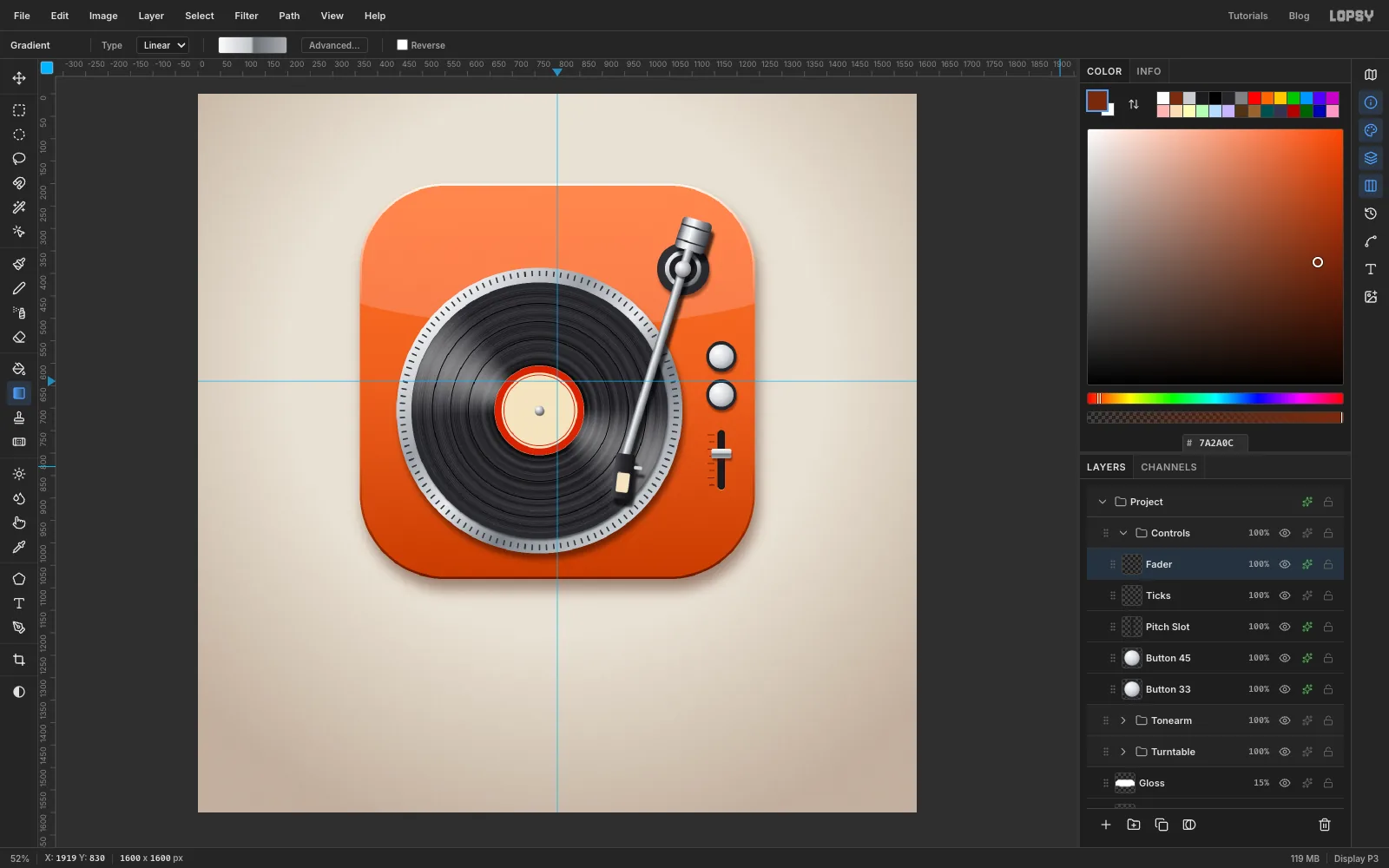Collapse the Controls folder
The height and width of the screenshot is (868, 1389).
pyautogui.click(x=1123, y=533)
